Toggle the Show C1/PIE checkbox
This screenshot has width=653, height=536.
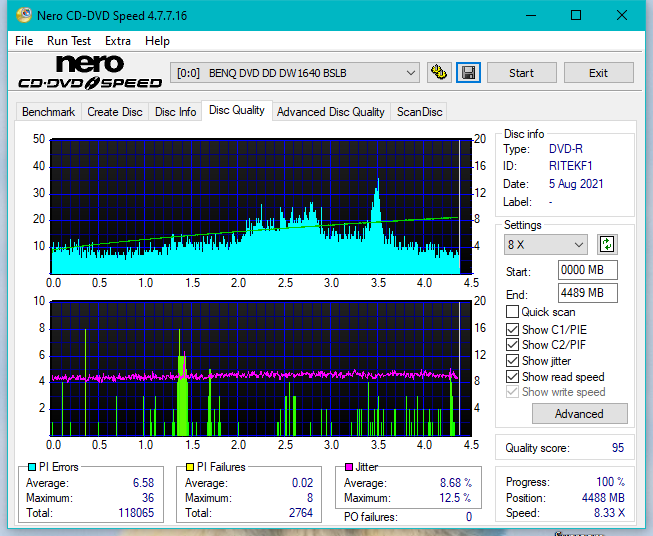(512, 329)
